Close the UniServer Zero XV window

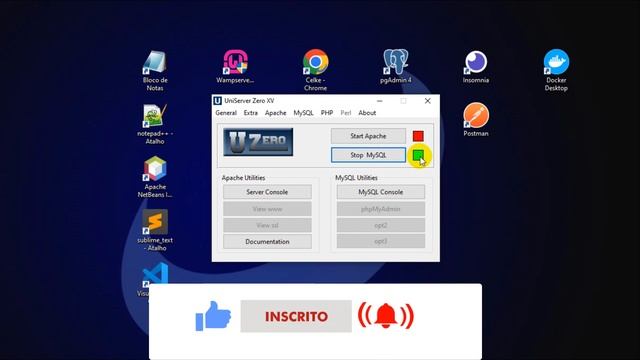pos(427,101)
